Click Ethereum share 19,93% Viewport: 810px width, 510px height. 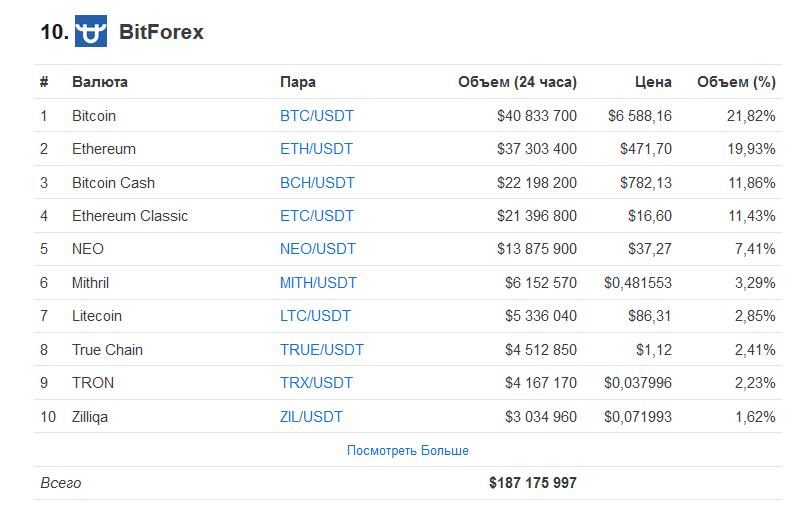coord(751,149)
